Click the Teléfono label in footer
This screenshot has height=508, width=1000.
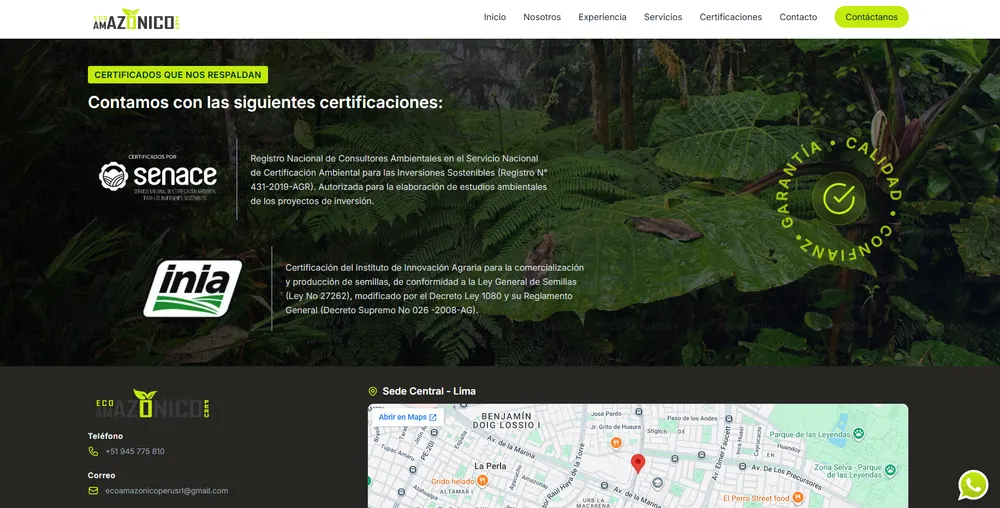tap(105, 436)
